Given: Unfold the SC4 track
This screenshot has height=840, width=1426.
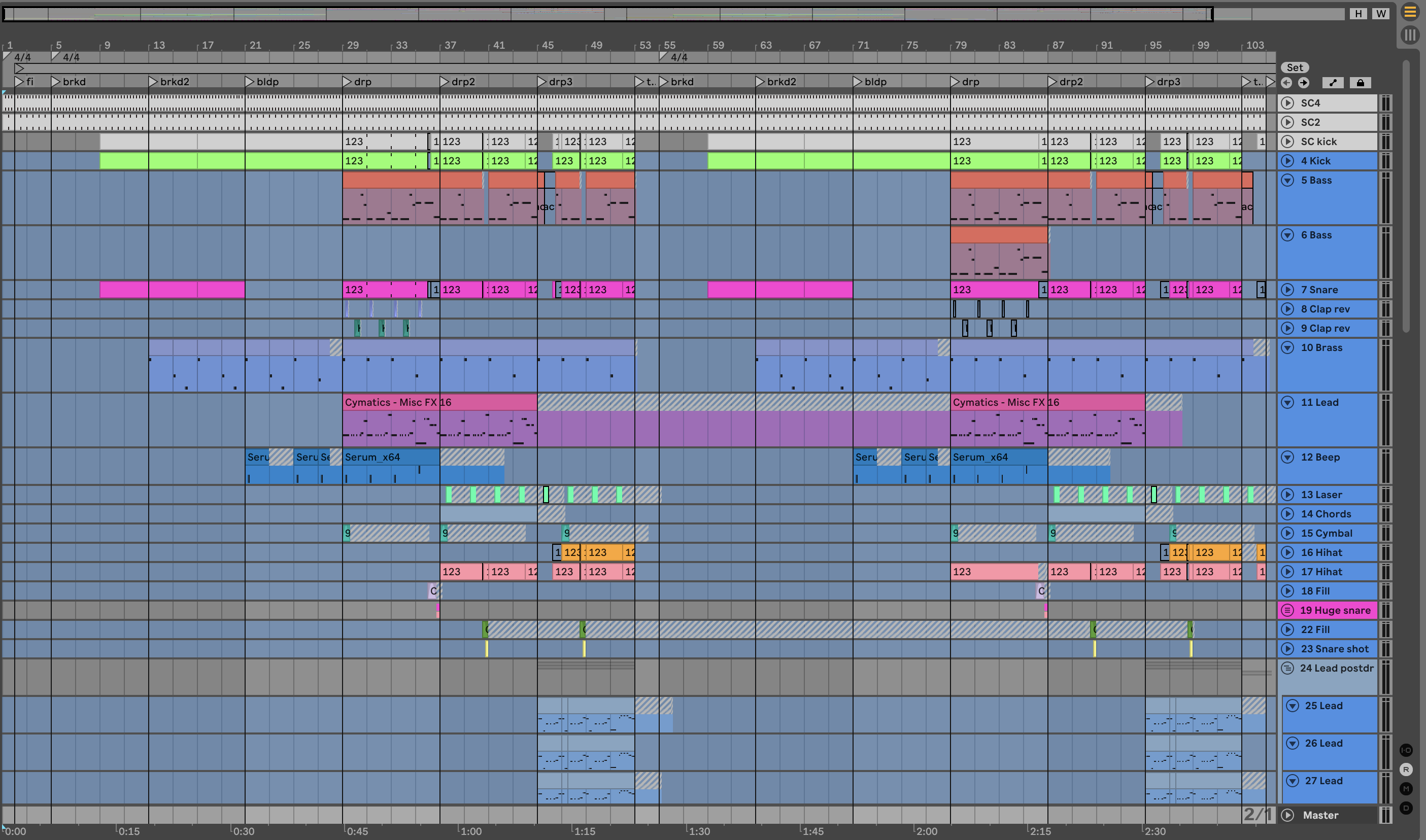Looking at the screenshot, I should [1287, 103].
